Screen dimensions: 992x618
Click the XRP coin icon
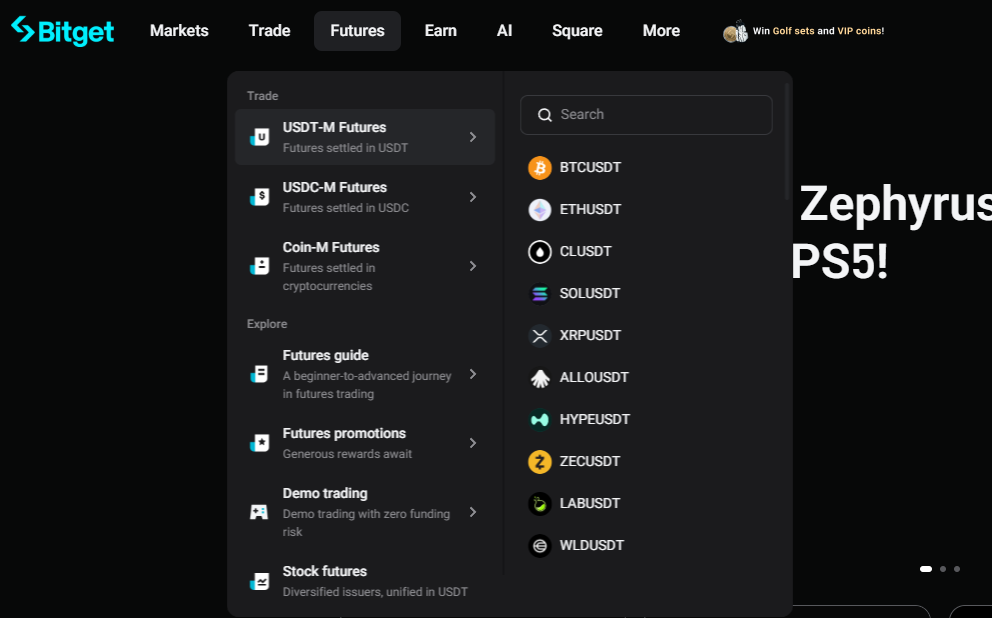(x=540, y=335)
